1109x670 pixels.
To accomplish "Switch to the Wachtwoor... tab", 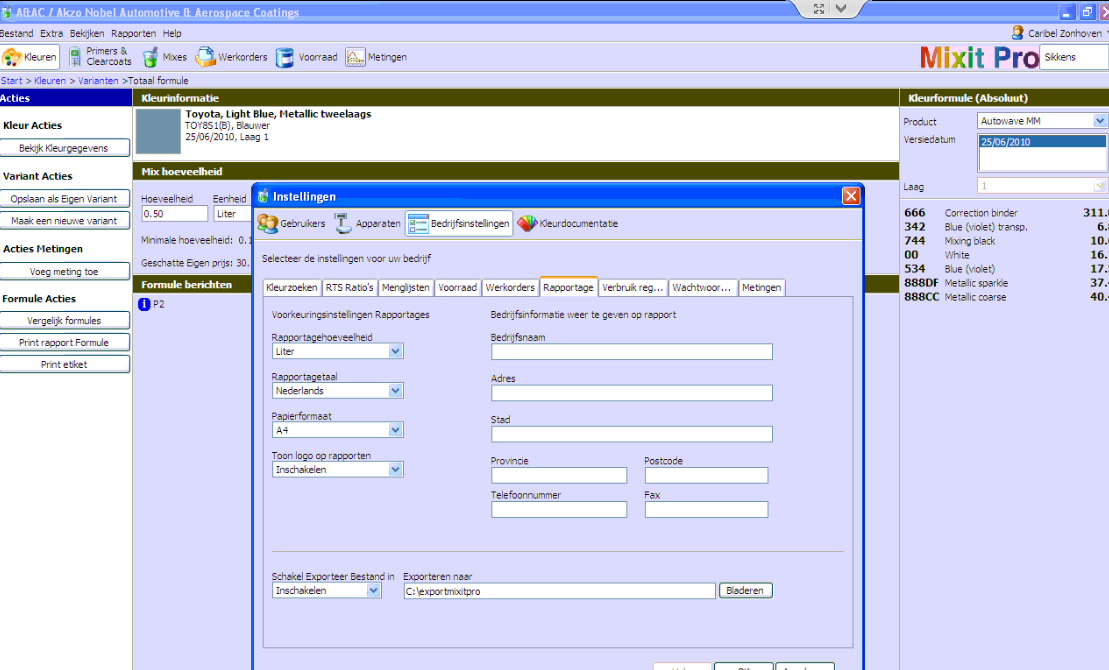I will click(702, 287).
